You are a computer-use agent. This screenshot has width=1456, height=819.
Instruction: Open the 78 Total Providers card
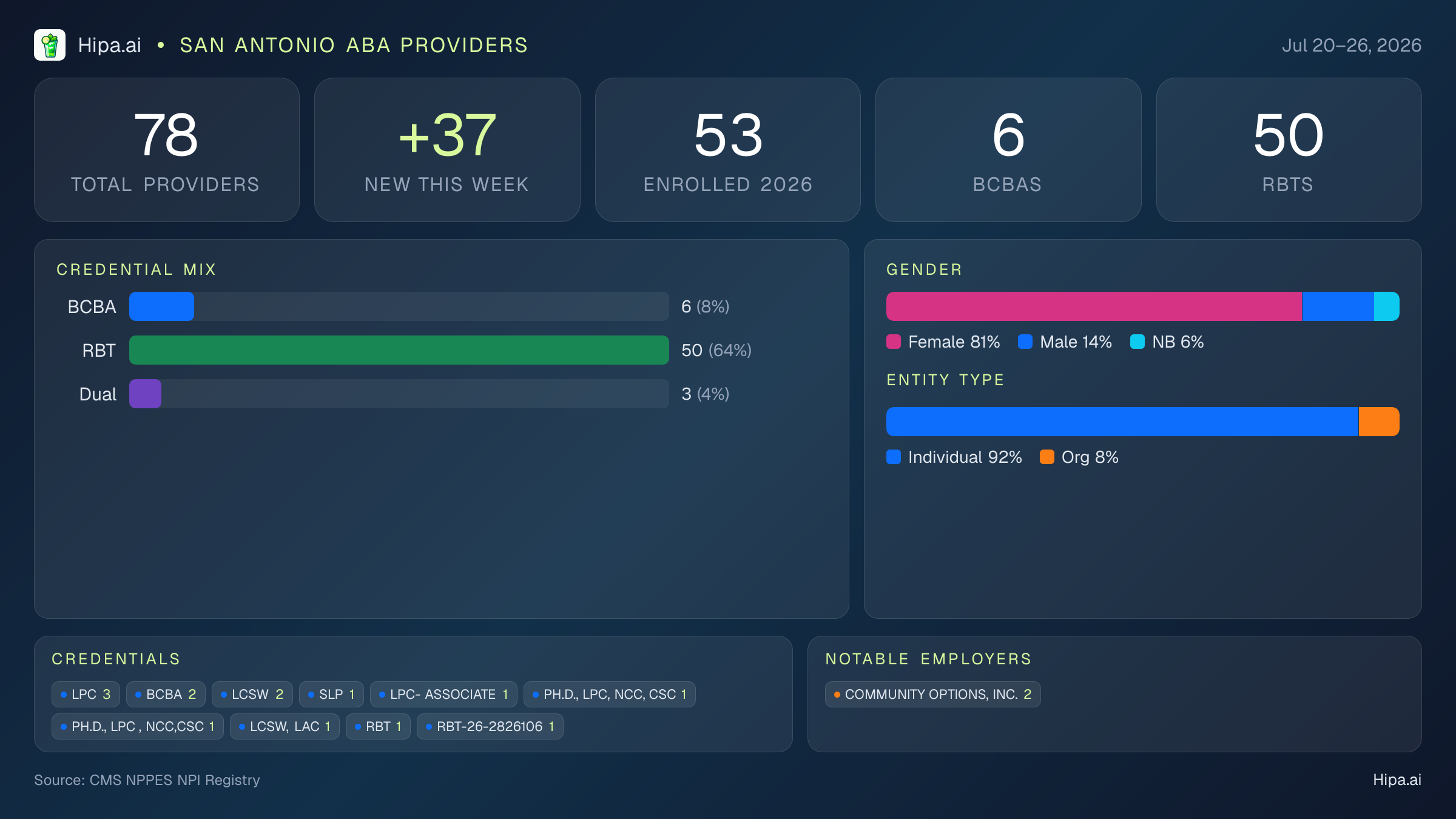click(x=167, y=149)
